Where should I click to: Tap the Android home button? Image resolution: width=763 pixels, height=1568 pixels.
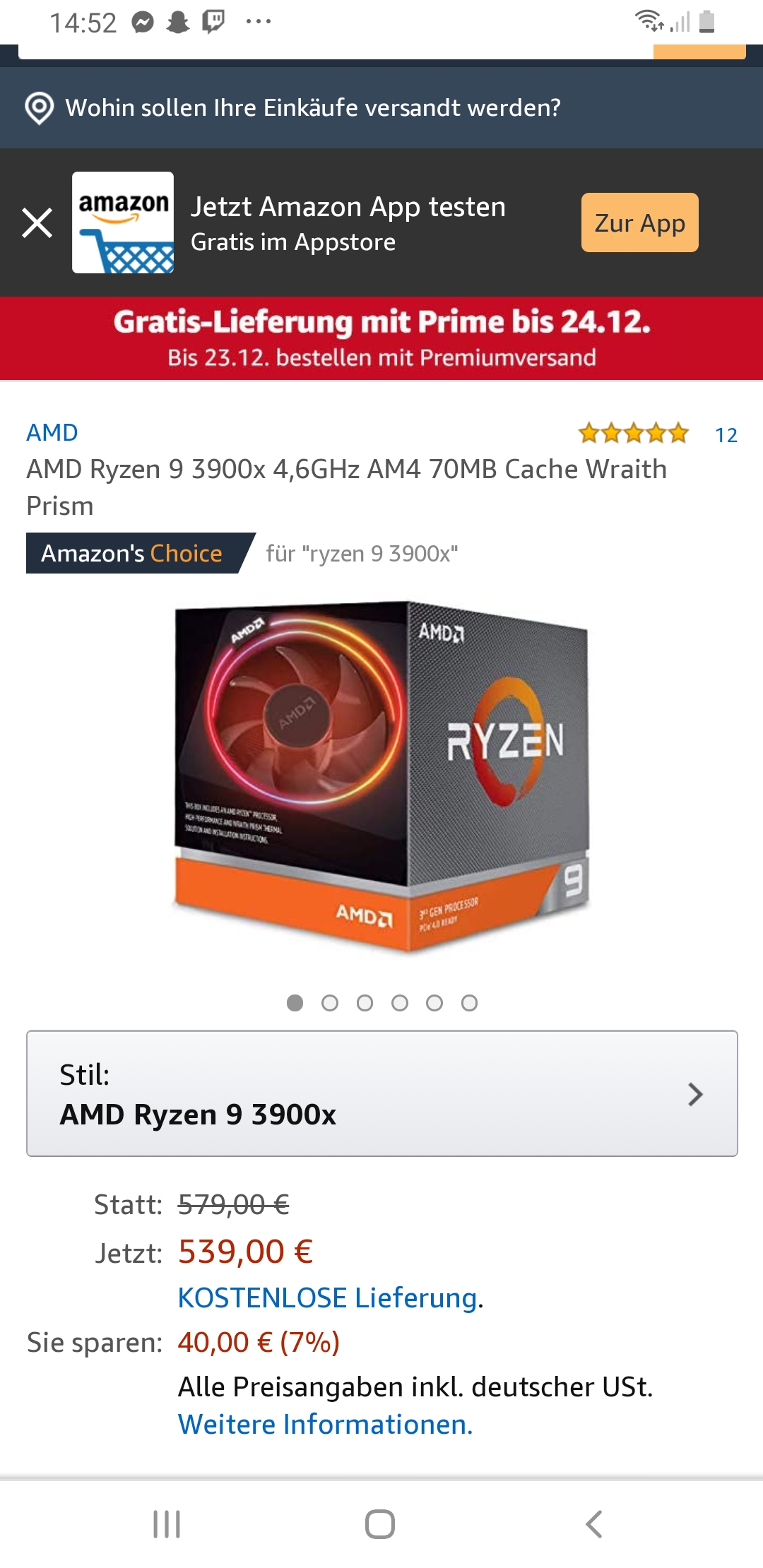380,1524
